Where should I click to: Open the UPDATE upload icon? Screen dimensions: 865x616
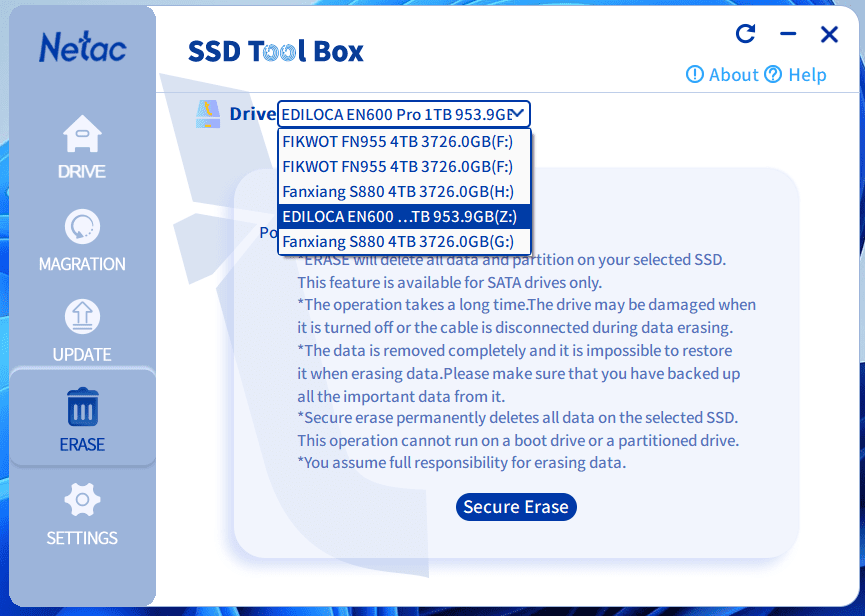82,317
